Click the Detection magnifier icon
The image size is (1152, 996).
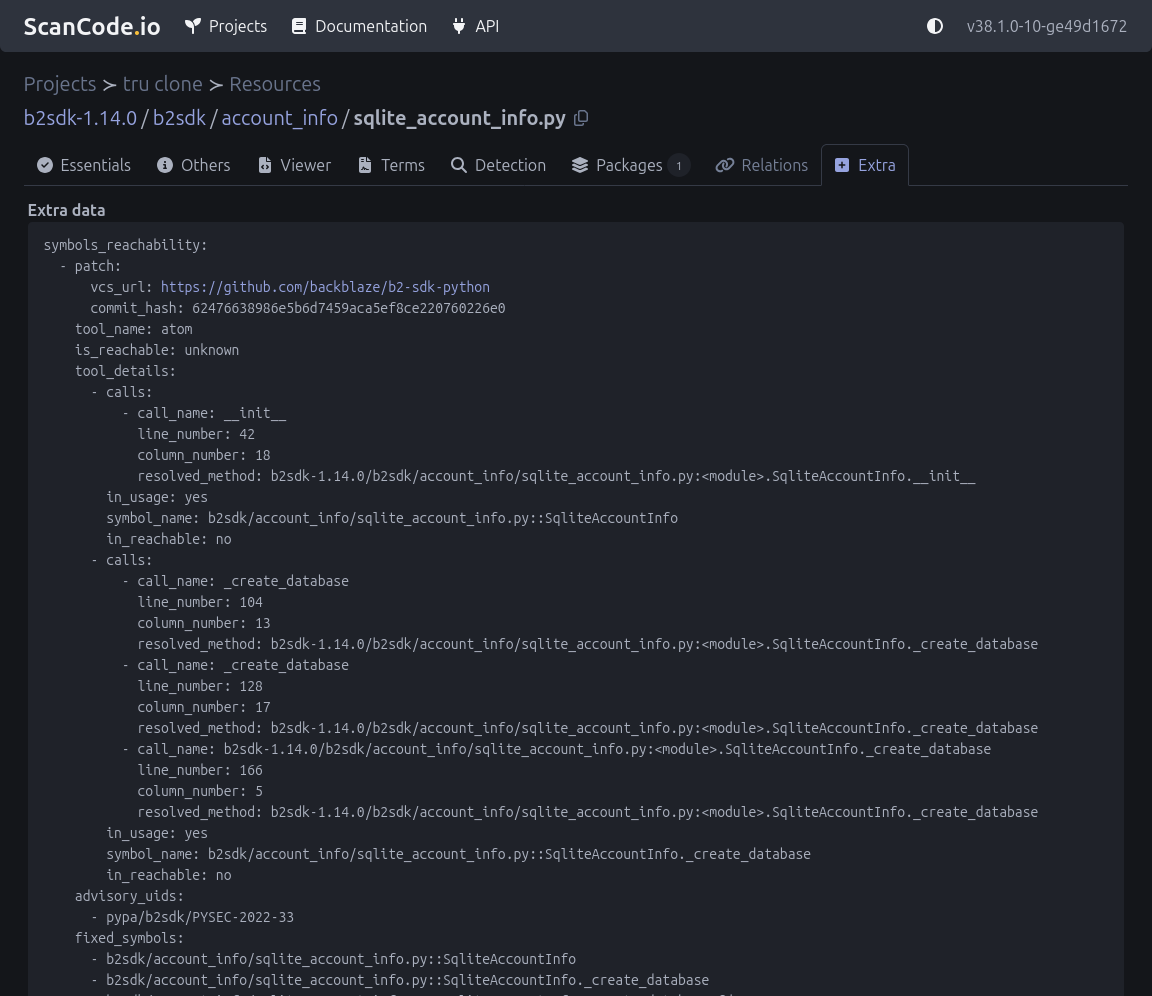(458, 165)
